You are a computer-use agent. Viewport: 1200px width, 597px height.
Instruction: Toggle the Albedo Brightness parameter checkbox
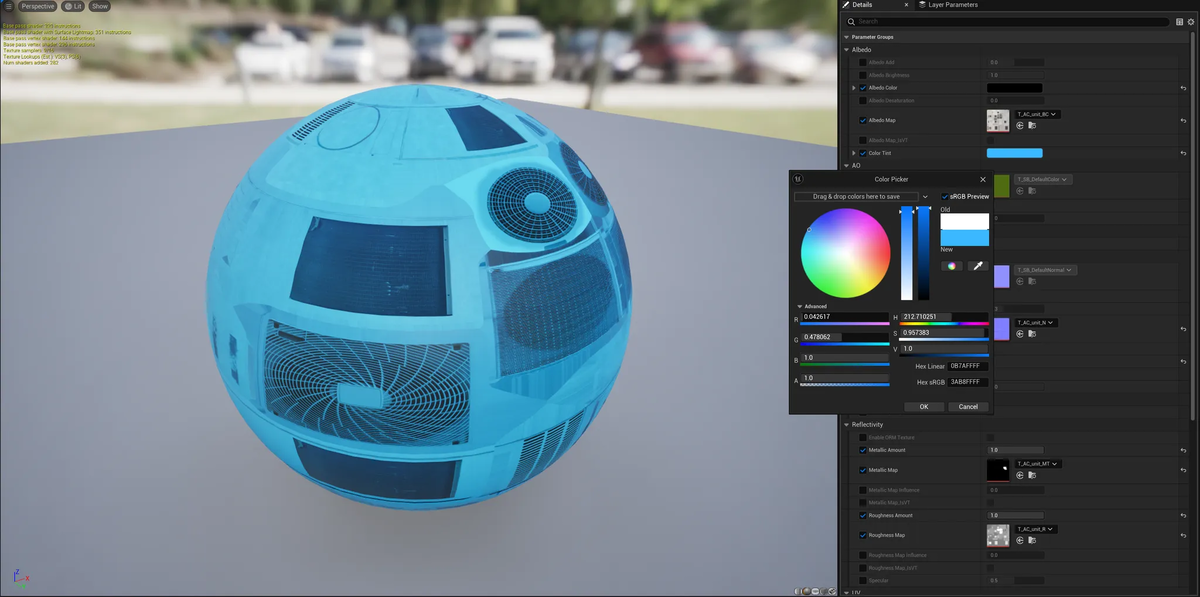pyautogui.click(x=863, y=75)
